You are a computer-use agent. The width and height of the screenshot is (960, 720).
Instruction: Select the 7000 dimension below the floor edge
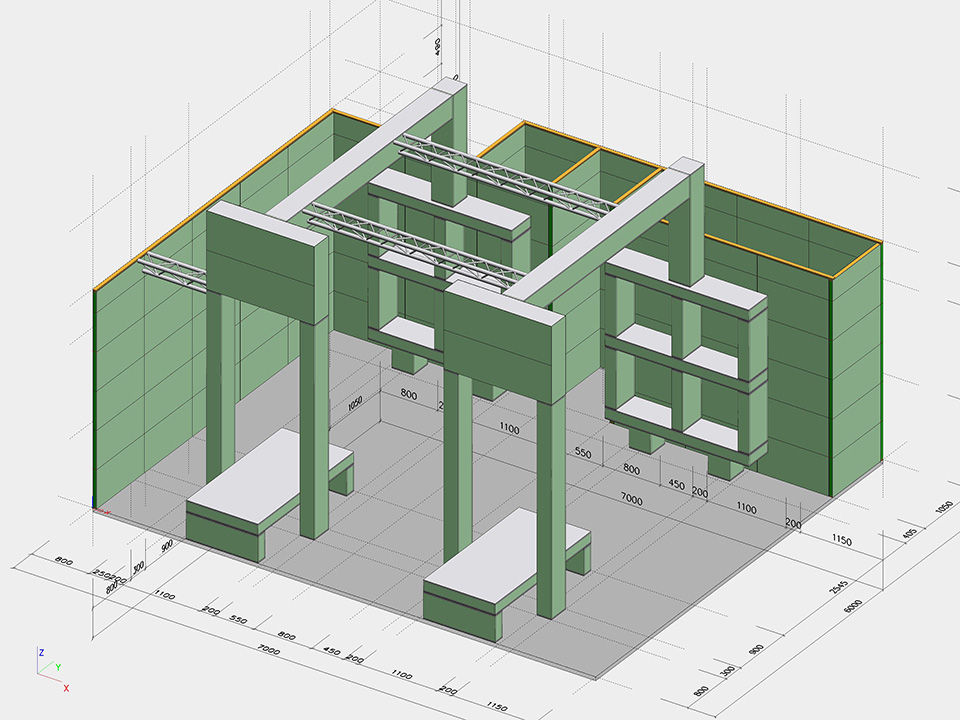coord(268,649)
